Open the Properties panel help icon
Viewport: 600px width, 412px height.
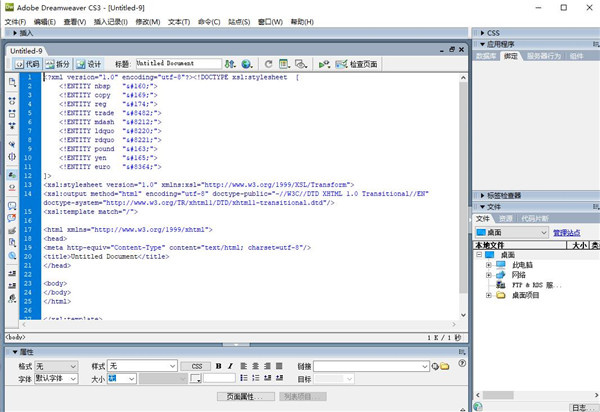click(x=462, y=363)
